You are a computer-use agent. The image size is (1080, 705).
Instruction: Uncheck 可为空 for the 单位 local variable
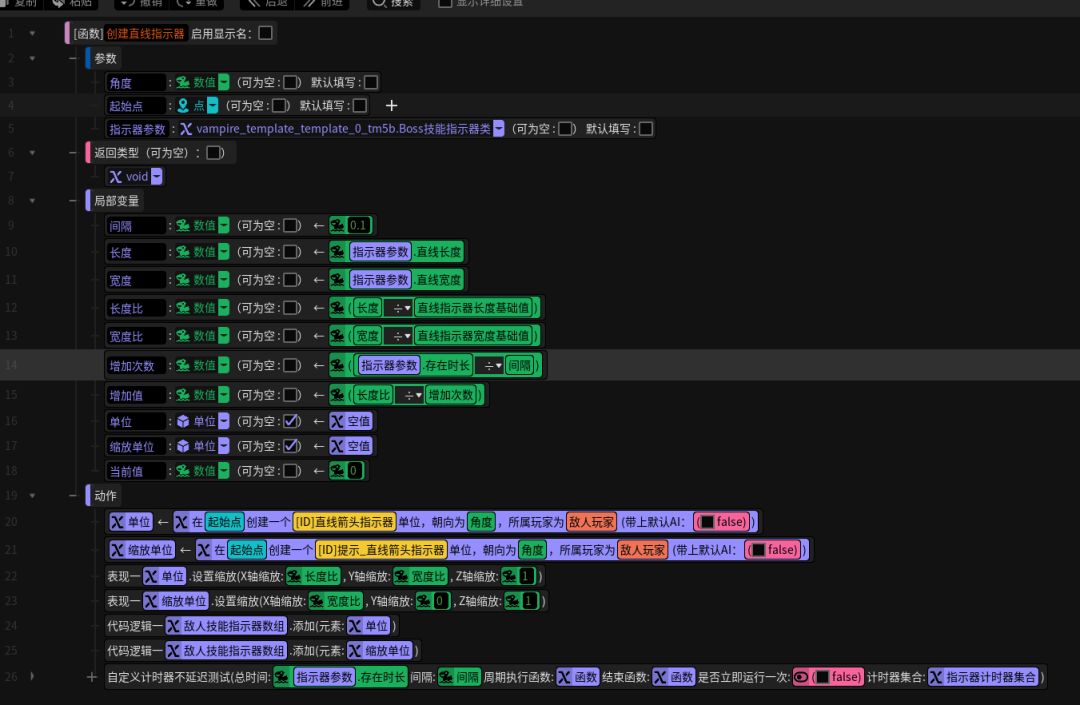point(291,421)
